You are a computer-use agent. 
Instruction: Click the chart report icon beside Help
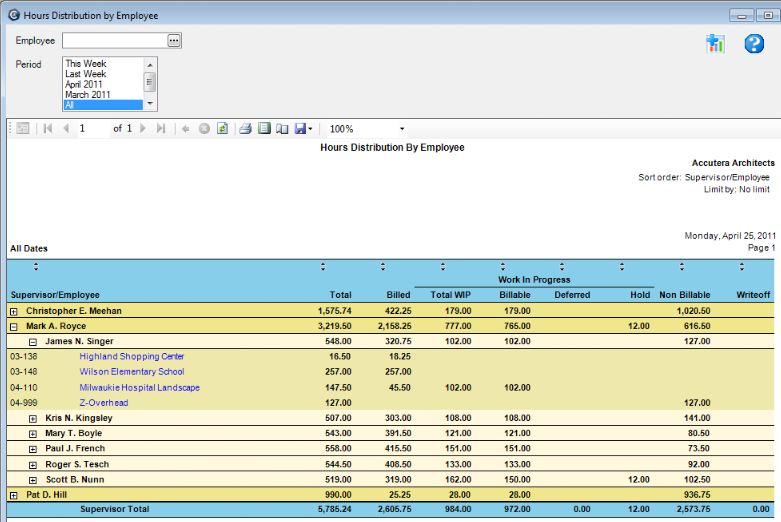[715, 43]
